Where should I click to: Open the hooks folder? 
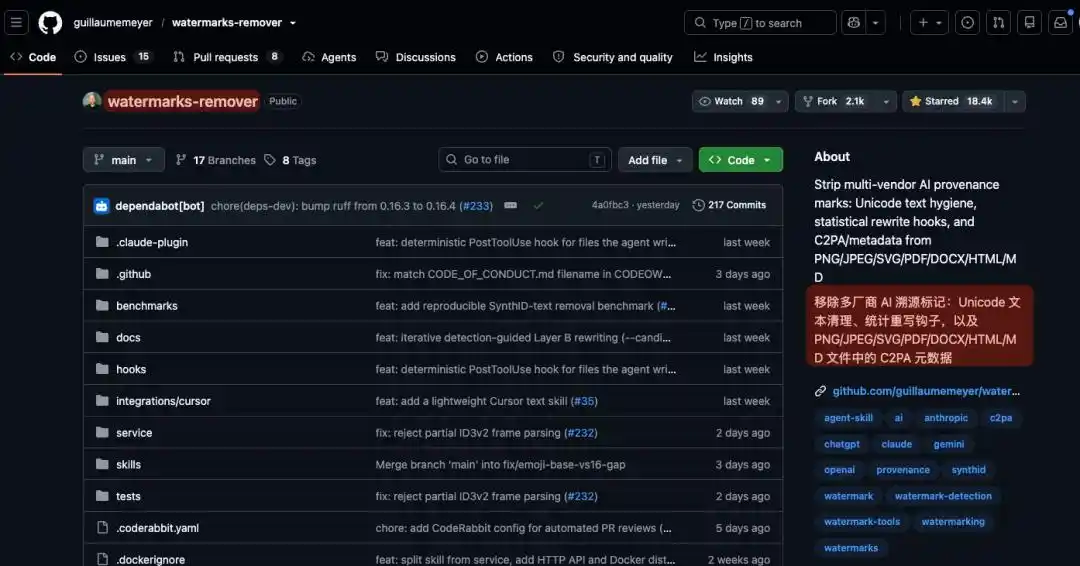[131, 369]
